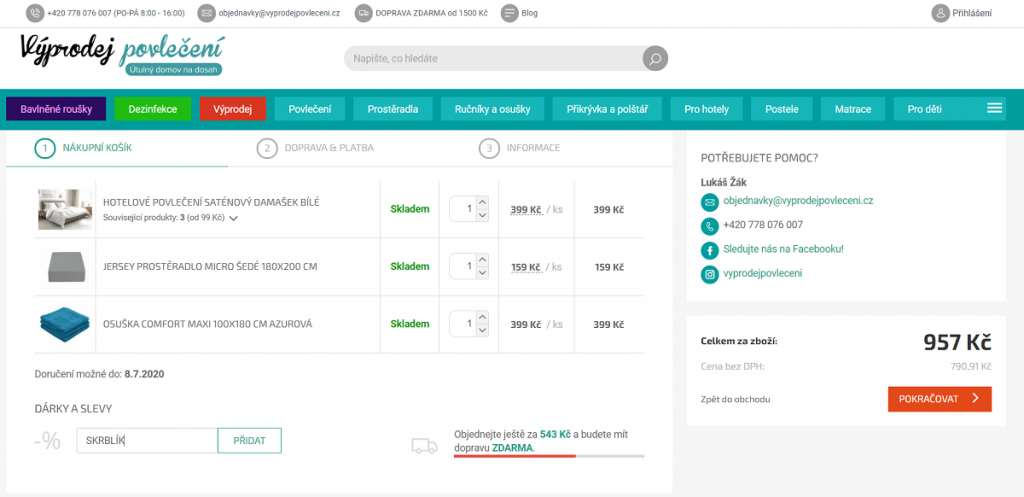Increase quantity of Jersey prostěradlo
This screenshot has height=497, width=1024.
[483, 260]
